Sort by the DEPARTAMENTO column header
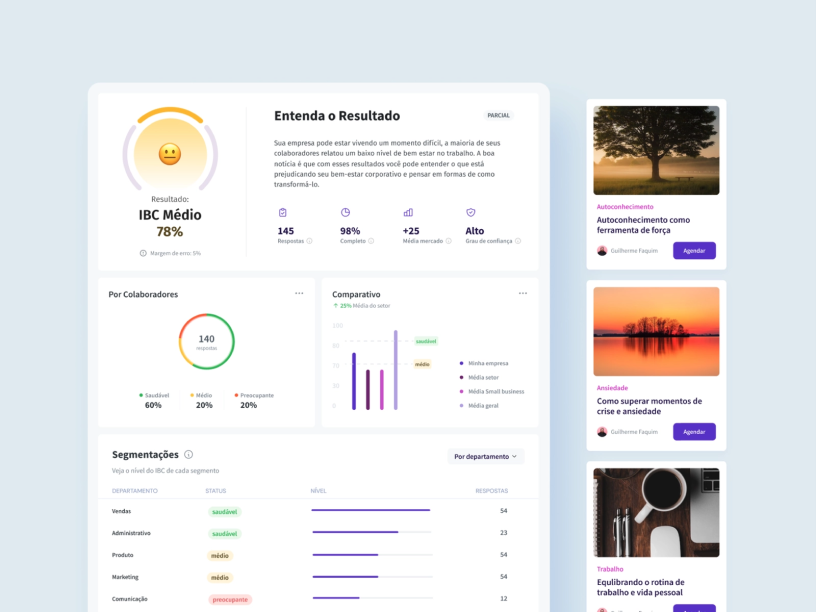 pos(135,491)
